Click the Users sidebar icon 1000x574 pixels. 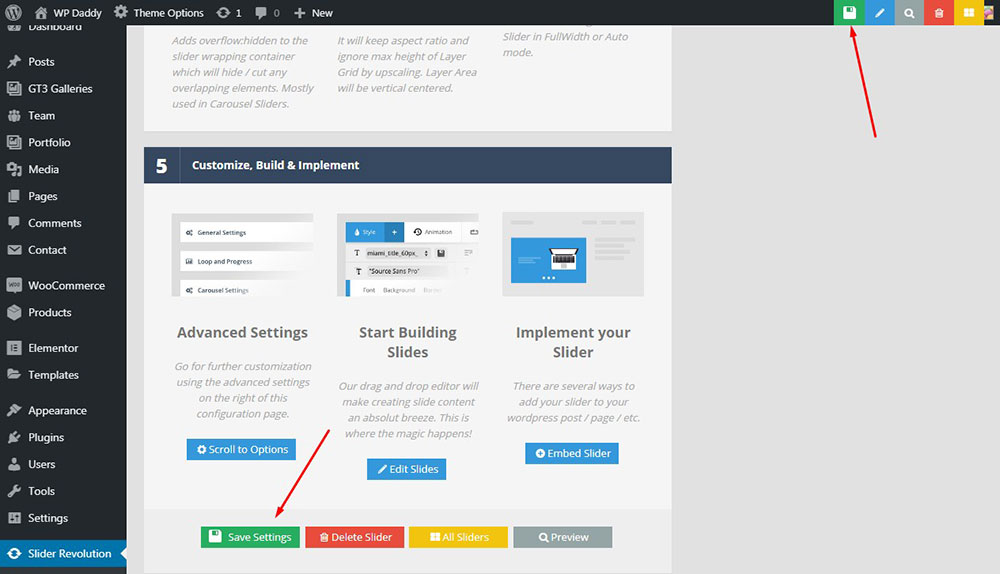(14, 464)
